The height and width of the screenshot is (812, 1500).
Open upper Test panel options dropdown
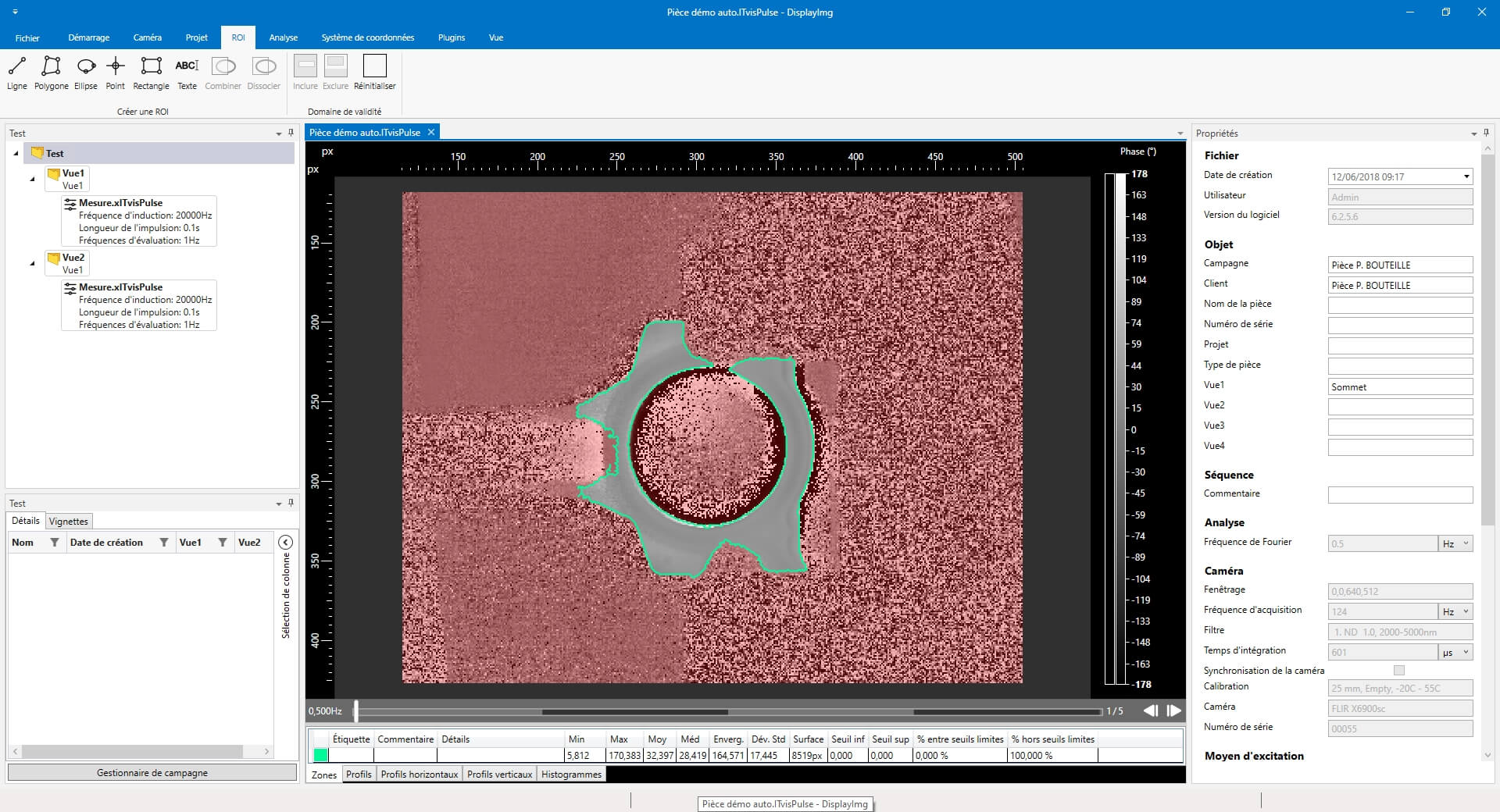pos(278,134)
